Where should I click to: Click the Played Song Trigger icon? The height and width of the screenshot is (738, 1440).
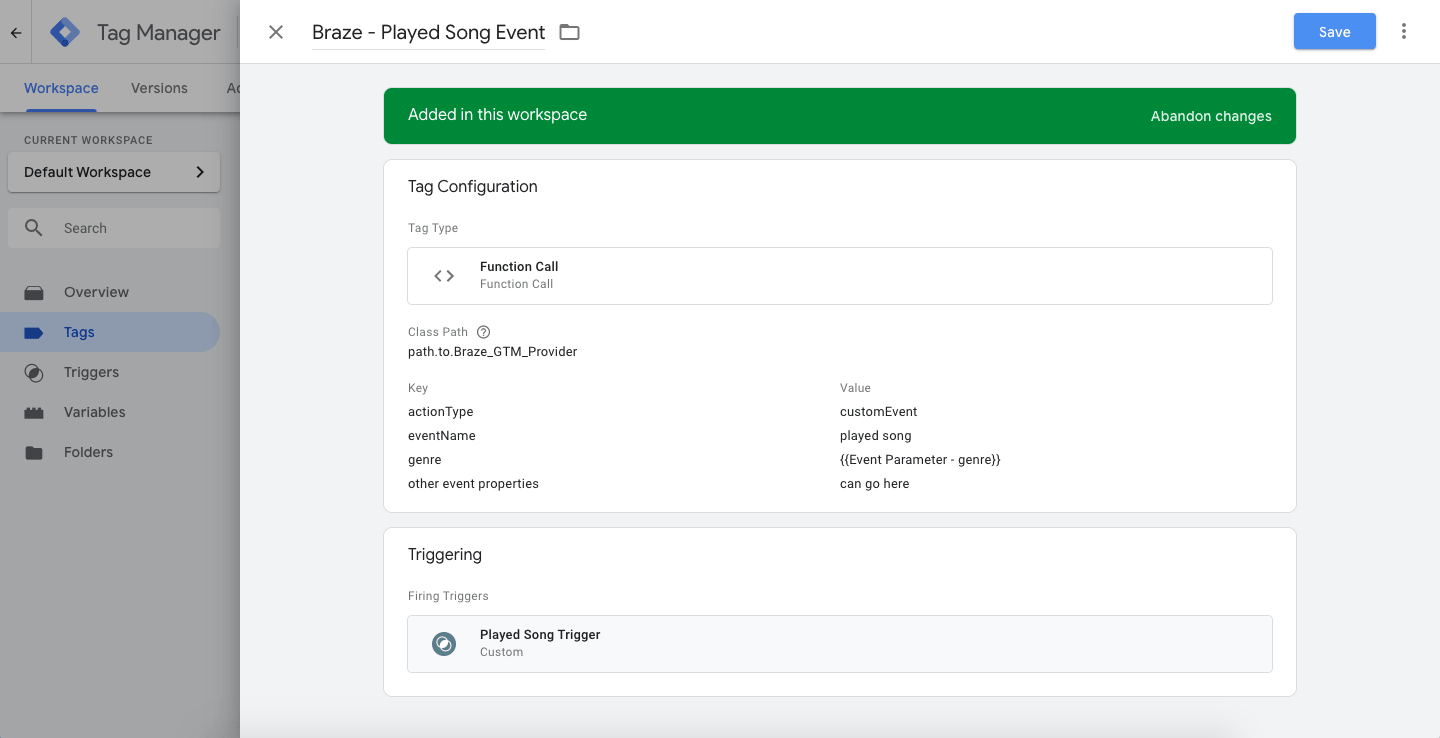coord(444,644)
